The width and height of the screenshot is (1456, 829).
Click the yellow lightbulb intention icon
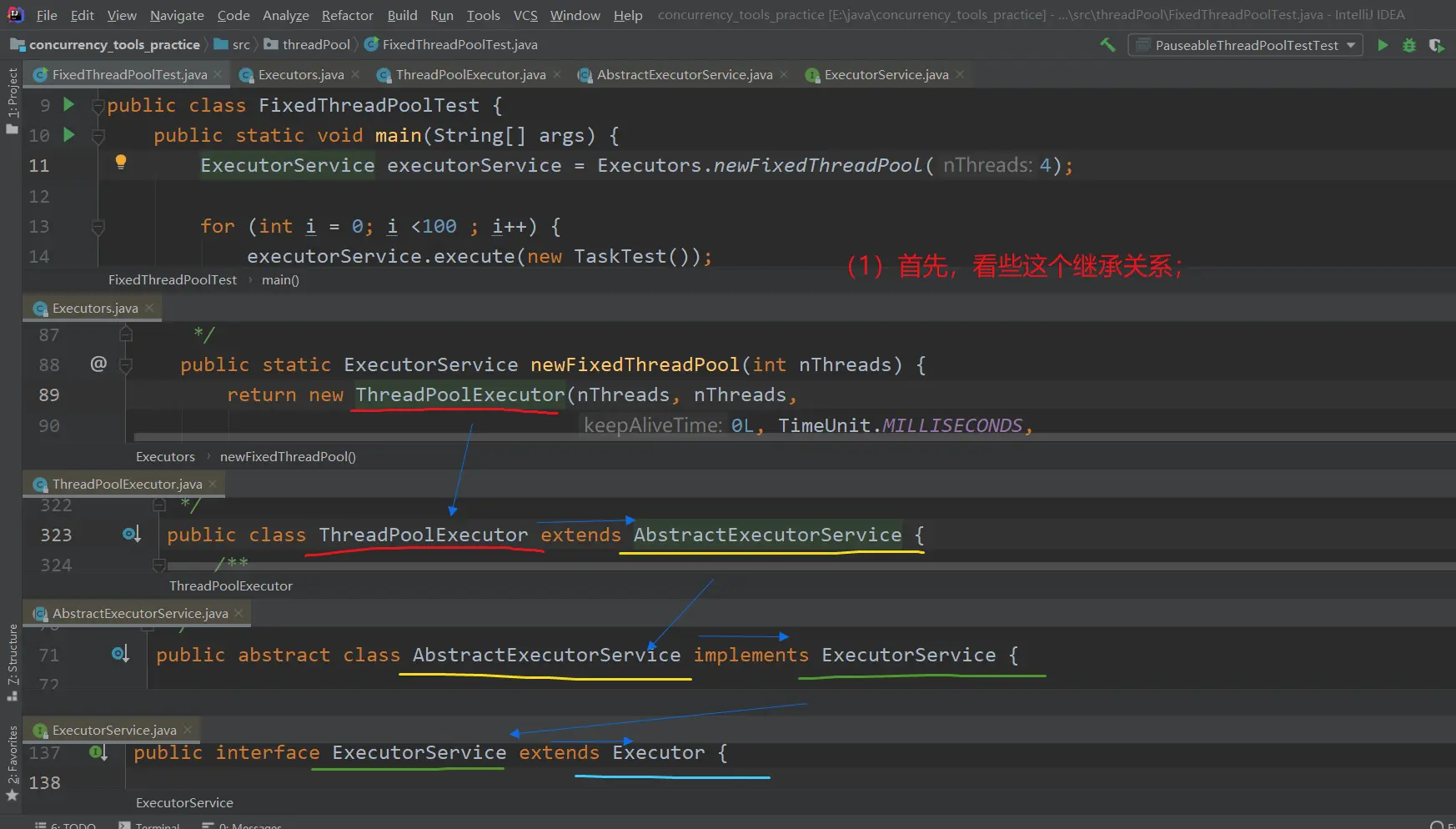pyautogui.click(x=121, y=162)
